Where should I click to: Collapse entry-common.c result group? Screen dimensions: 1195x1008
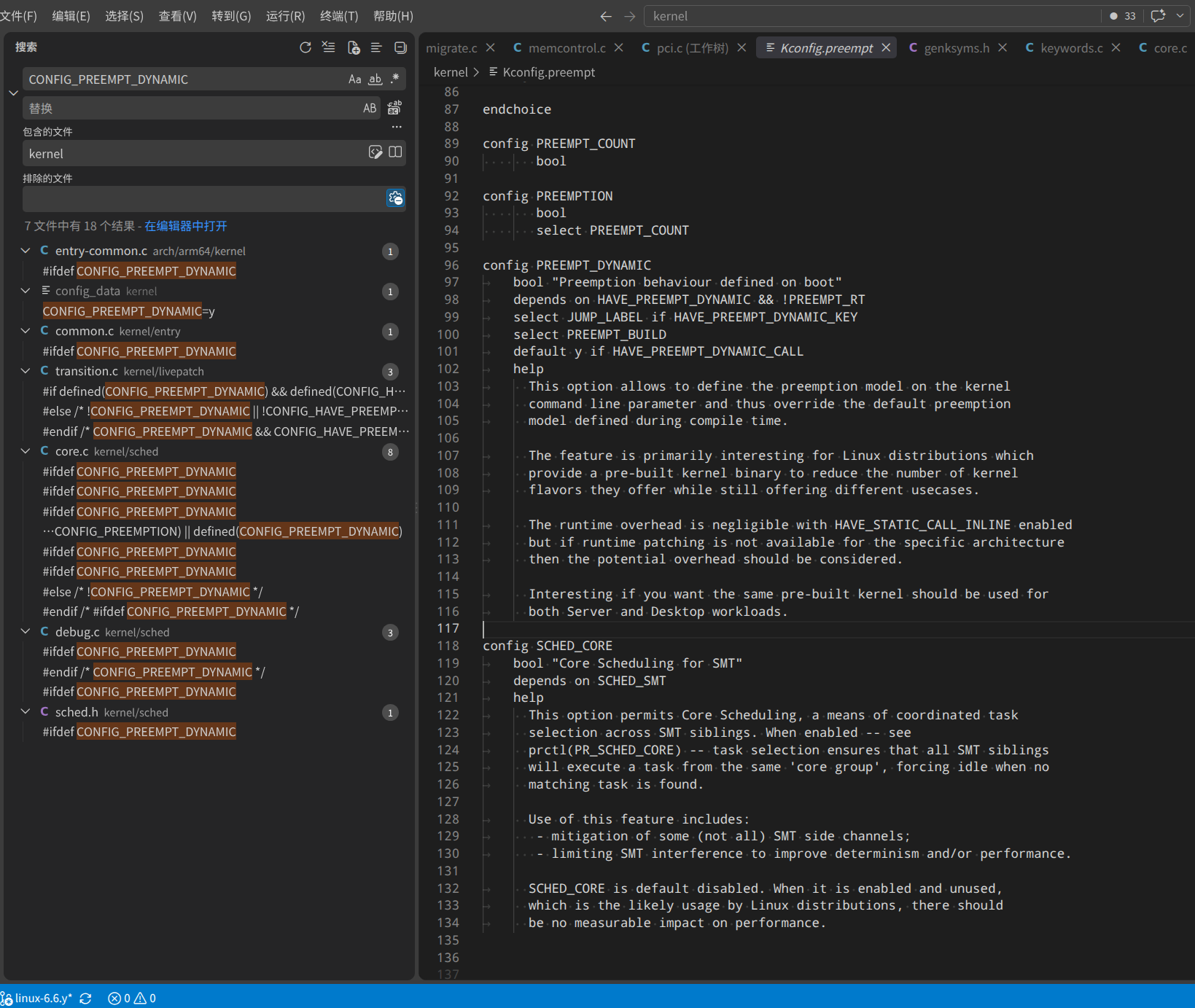(26, 251)
